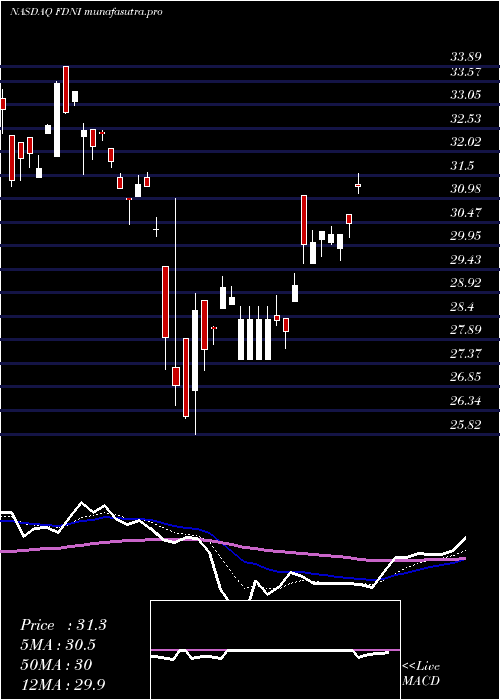500x700 pixels.
Task: Click the 27.89 price level label
Action: [x=466, y=330]
